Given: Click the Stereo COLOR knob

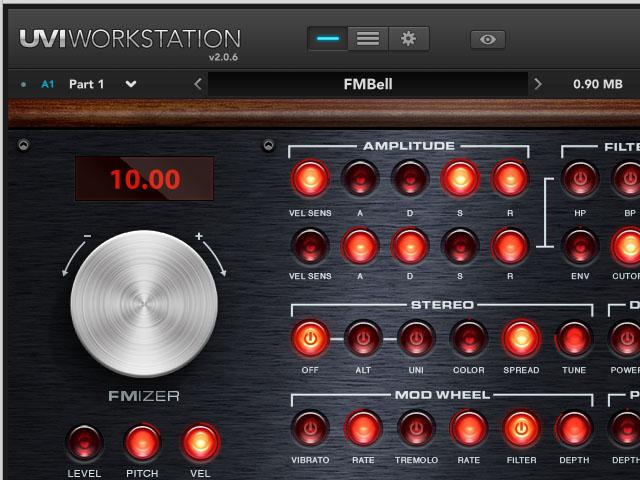Looking at the screenshot, I should click(x=468, y=339).
